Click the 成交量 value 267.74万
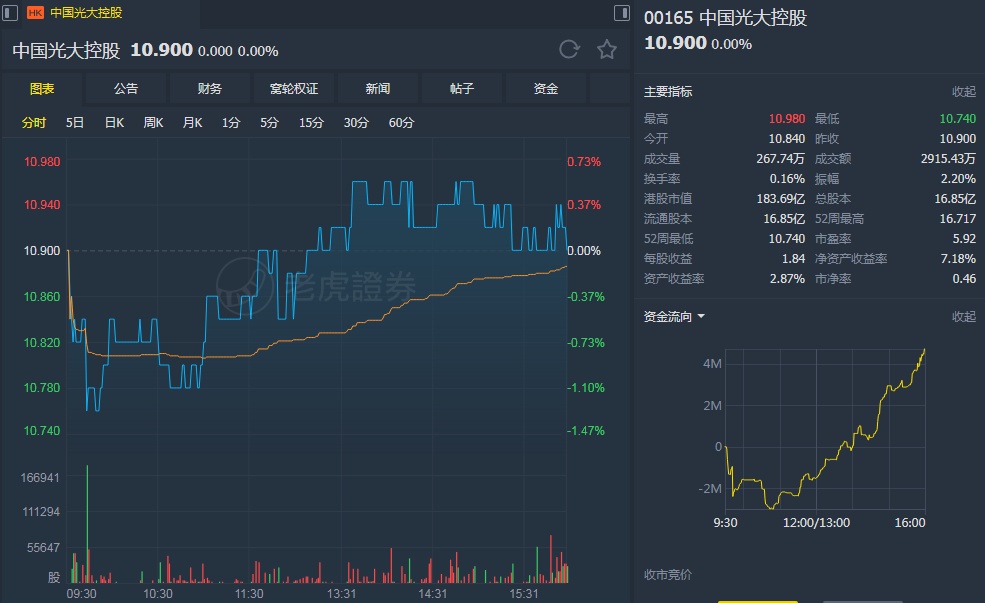The width and height of the screenshot is (985, 603). (x=780, y=159)
